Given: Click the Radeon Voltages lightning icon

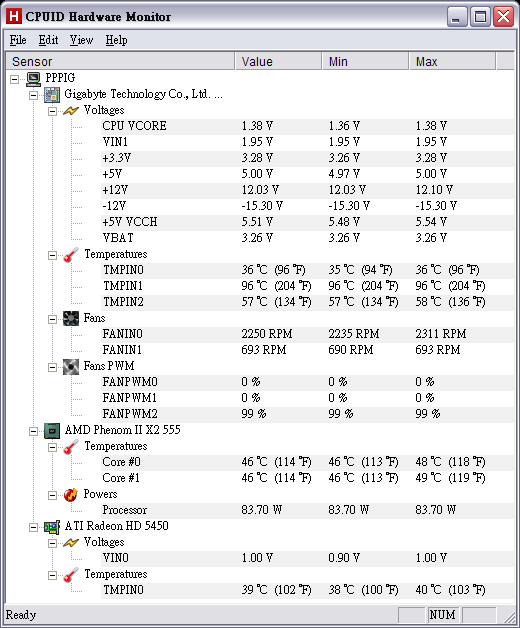Looking at the screenshot, I should click(71, 543).
